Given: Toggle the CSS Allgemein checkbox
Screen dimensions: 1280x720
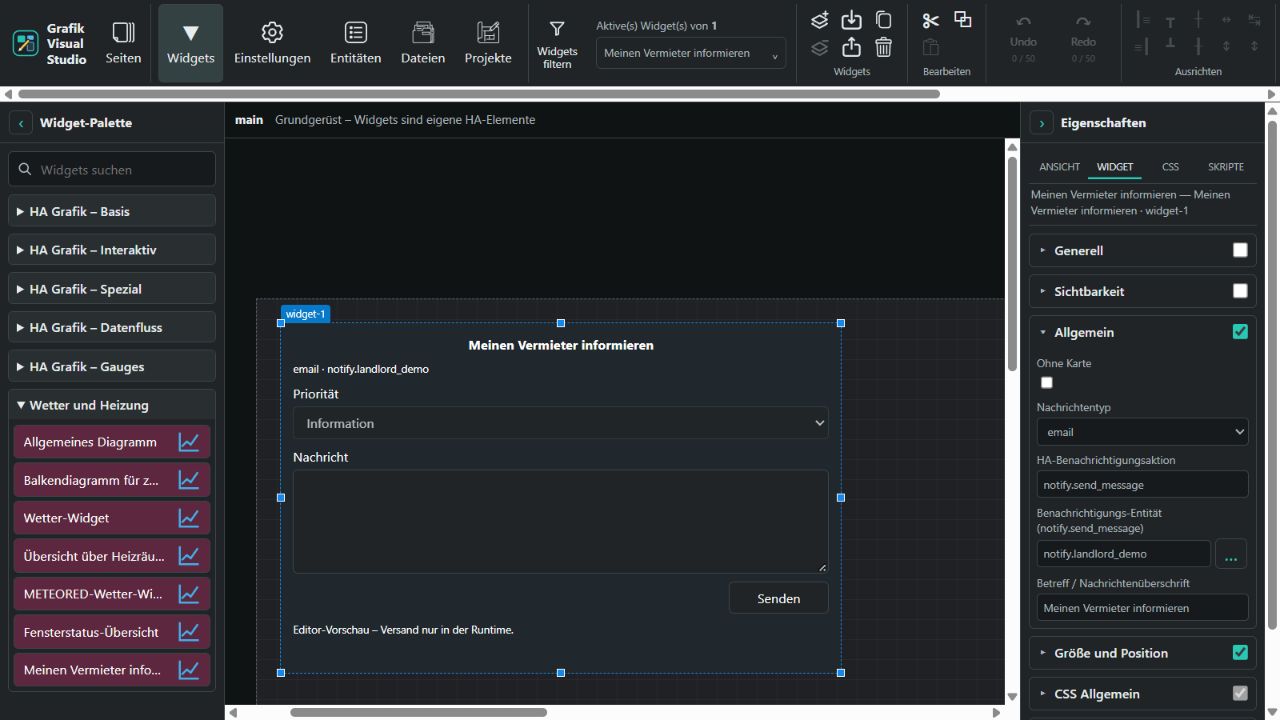Looking at the screenshot, I should 1240,693.
